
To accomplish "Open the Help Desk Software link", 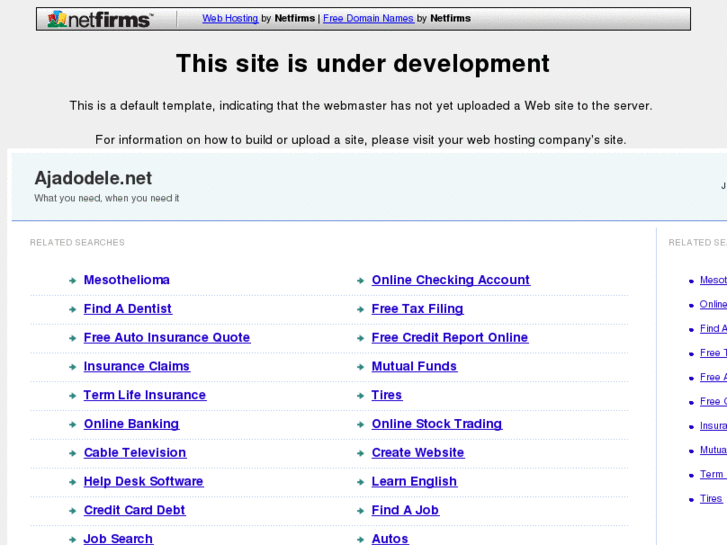I will (143, 481).
